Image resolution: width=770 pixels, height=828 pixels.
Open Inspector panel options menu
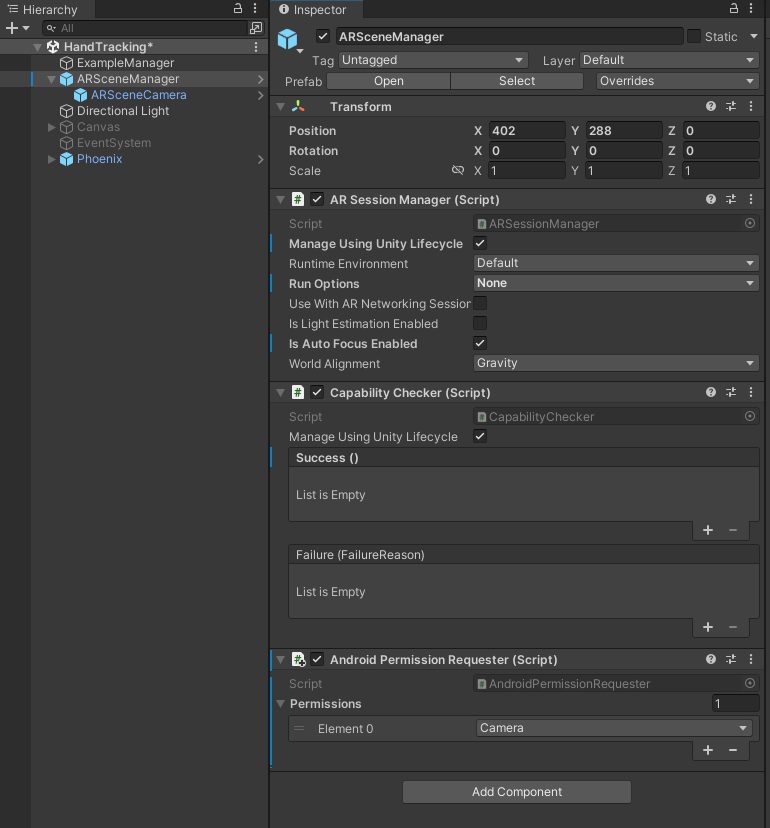[x=751, y=8]
